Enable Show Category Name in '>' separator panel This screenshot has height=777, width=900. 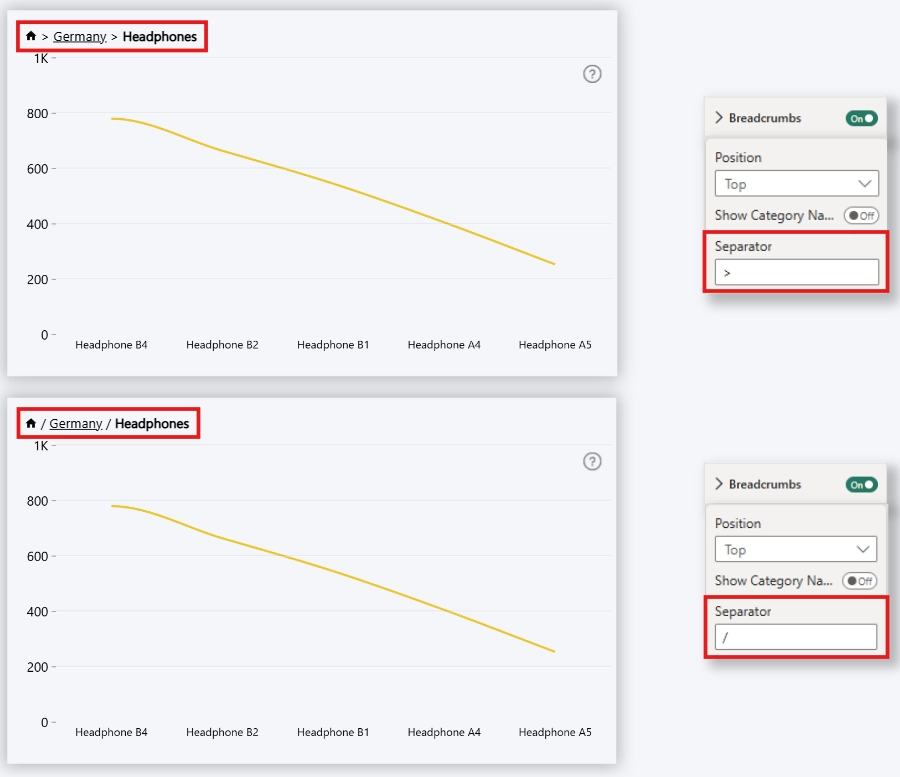coord(861,216)
